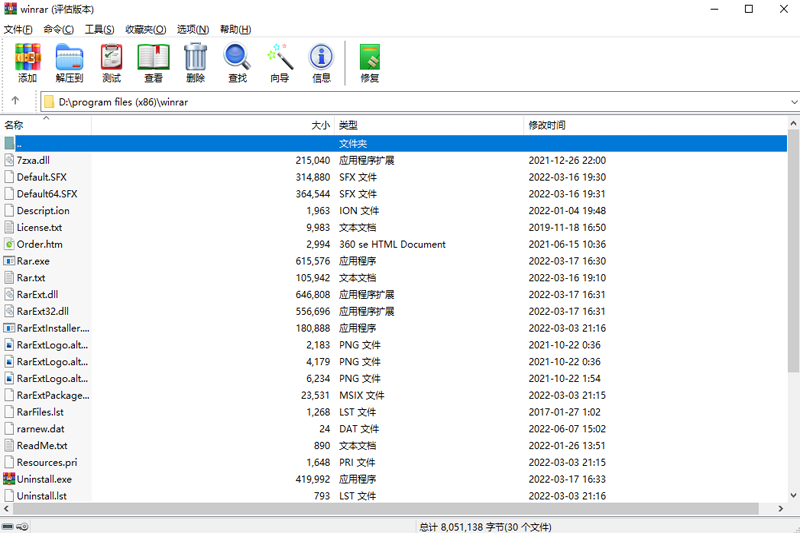Click the key icon in status bar
Image resolution: width=800 pixels, height=533 pixels.
click(x=22, y=526)
